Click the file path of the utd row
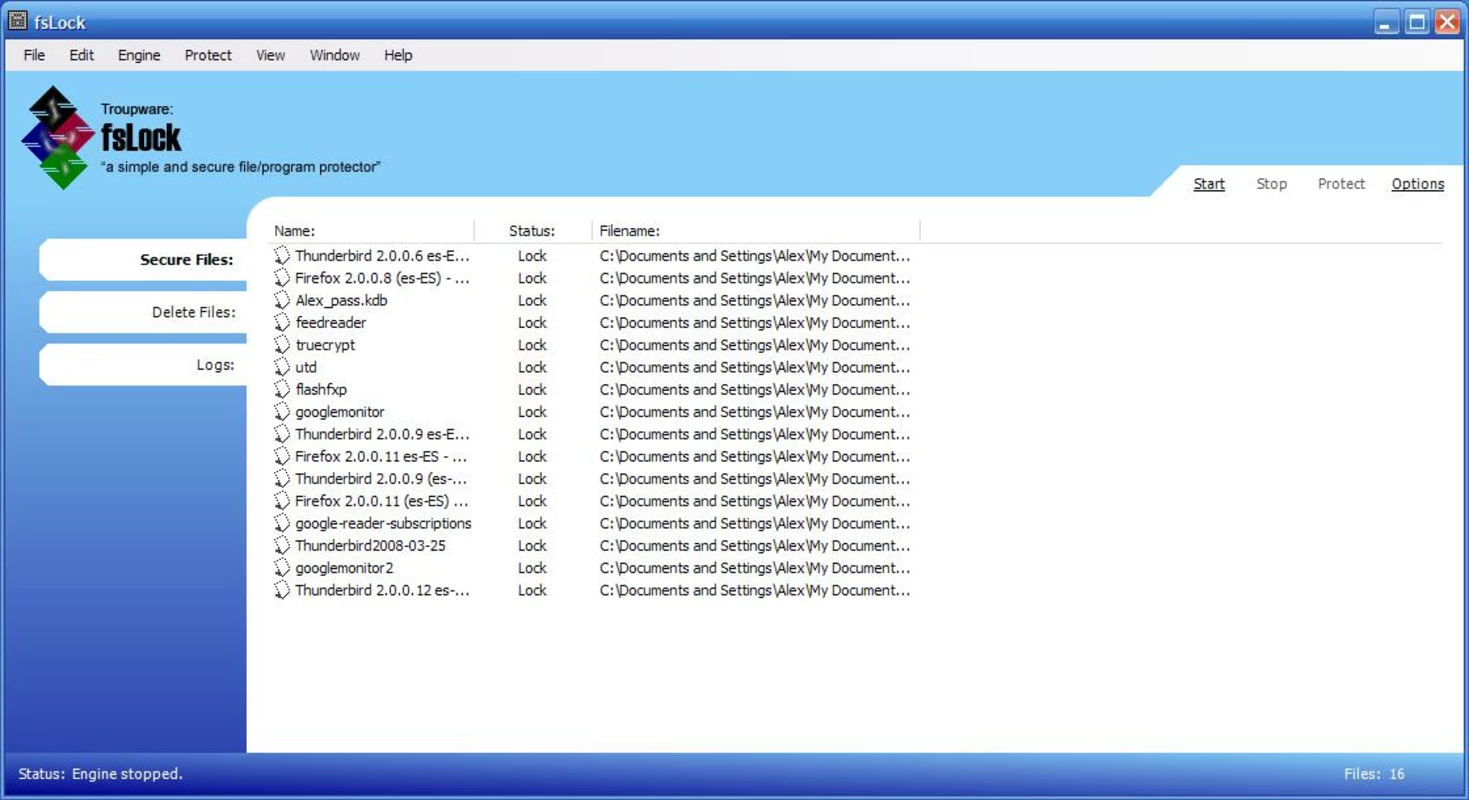 click(755, 367)
